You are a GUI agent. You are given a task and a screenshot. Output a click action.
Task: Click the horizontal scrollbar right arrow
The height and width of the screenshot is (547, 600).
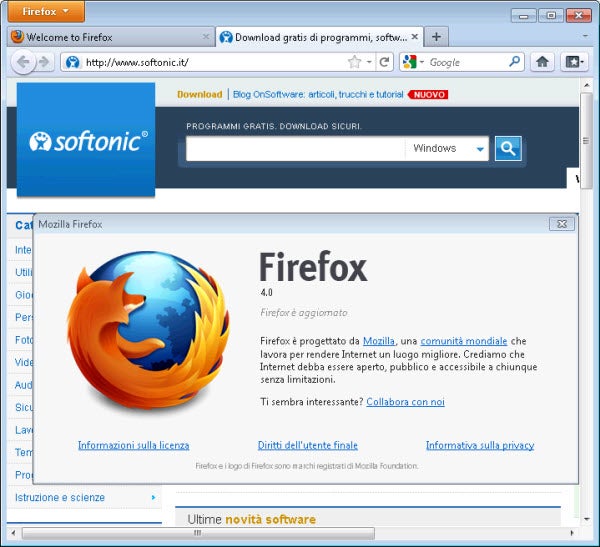(572, 533)
